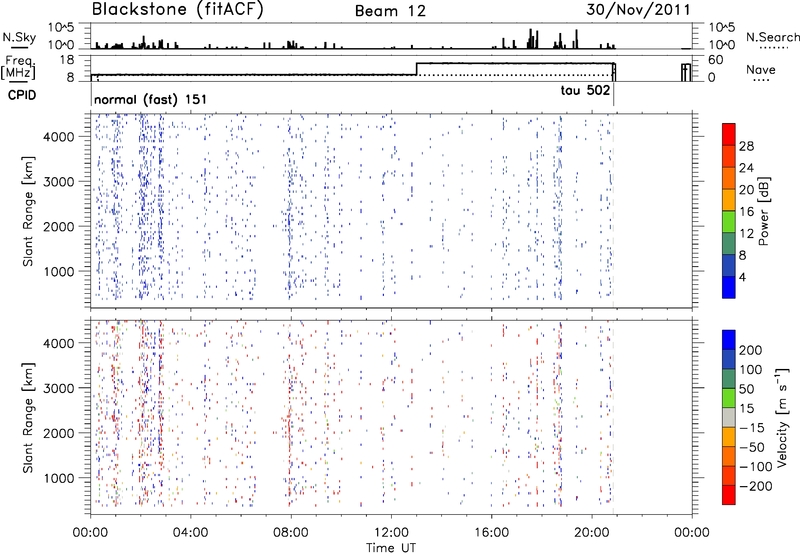Click the '-200' Velocity colorbar tick label

pyautogui.click(x=756, y=486)
